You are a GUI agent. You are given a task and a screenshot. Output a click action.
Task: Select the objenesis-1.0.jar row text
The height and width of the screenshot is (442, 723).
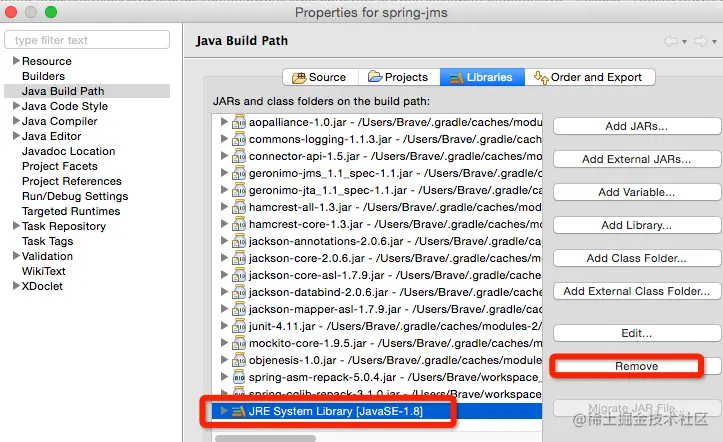396,360
